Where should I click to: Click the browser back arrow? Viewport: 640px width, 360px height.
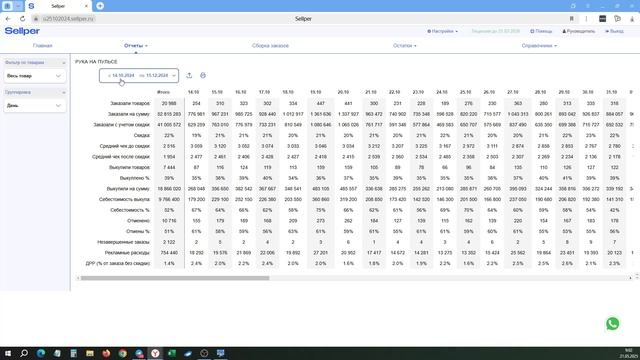pos(8,19)
